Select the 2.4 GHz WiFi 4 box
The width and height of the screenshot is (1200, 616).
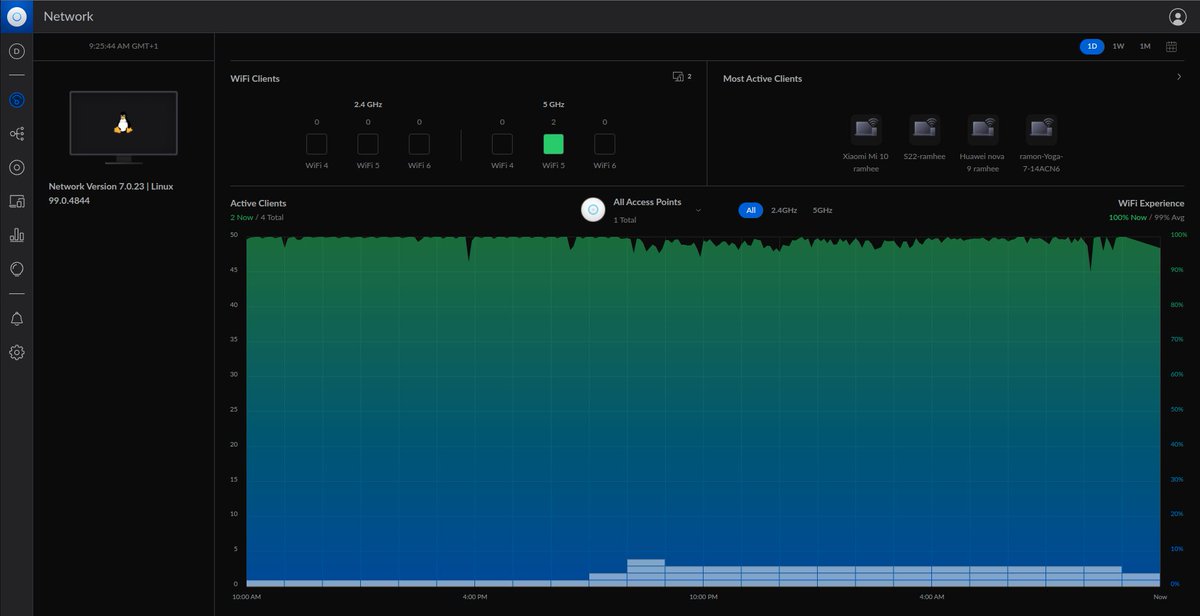click(316, 144)
